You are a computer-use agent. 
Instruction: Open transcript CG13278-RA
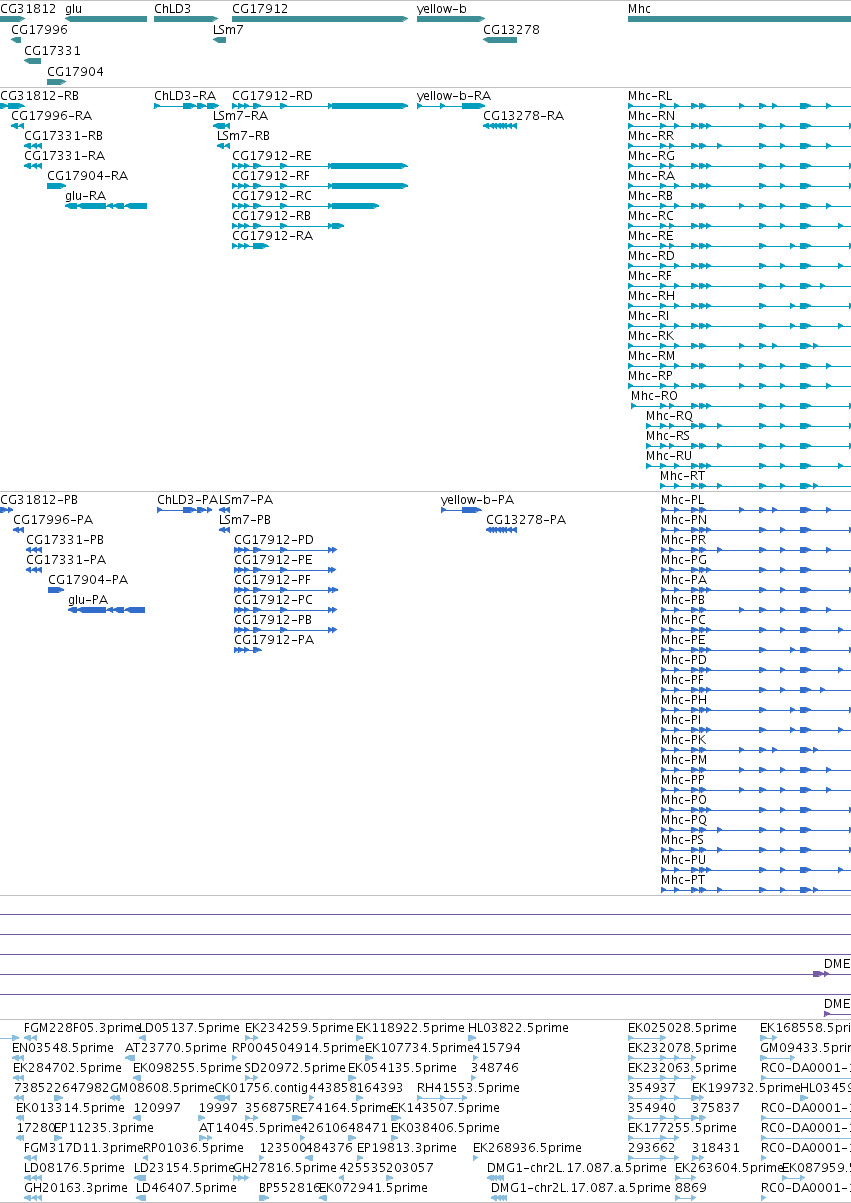[x=523, y=116]
